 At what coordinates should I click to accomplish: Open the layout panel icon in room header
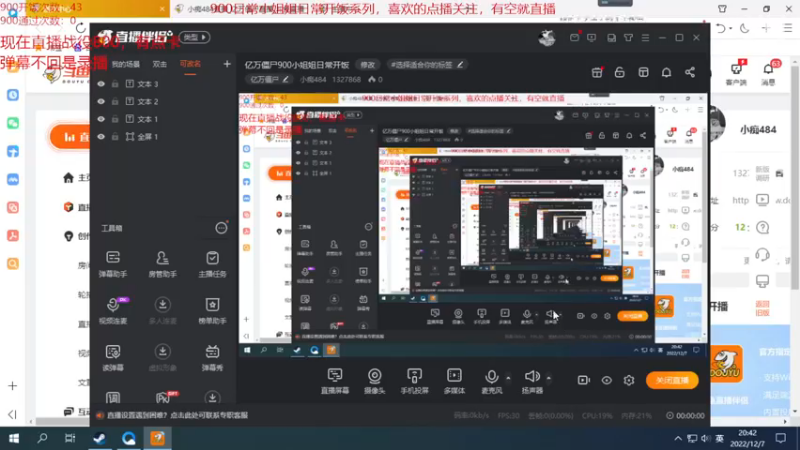643,72
